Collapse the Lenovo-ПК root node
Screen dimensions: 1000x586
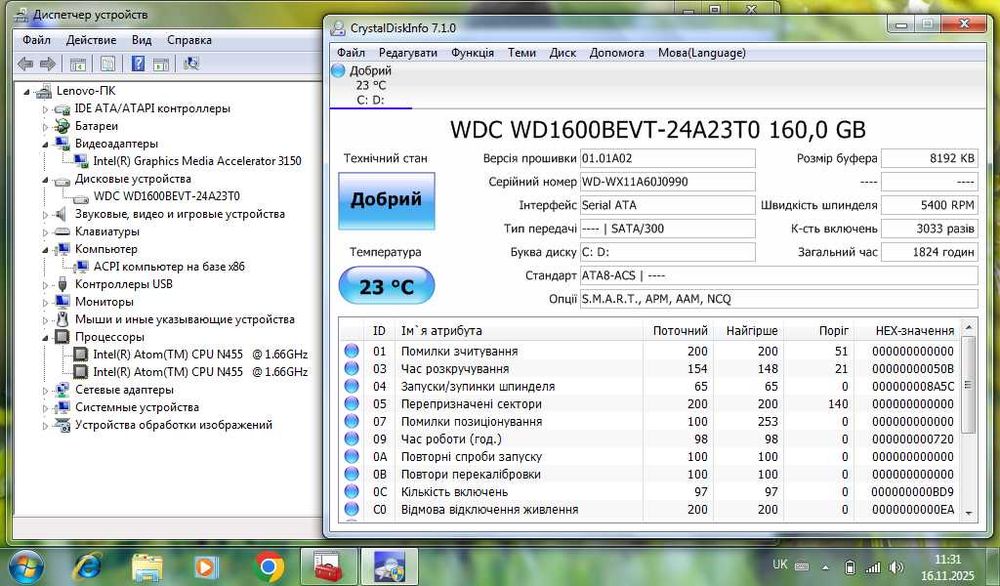[x=27, y=92]
